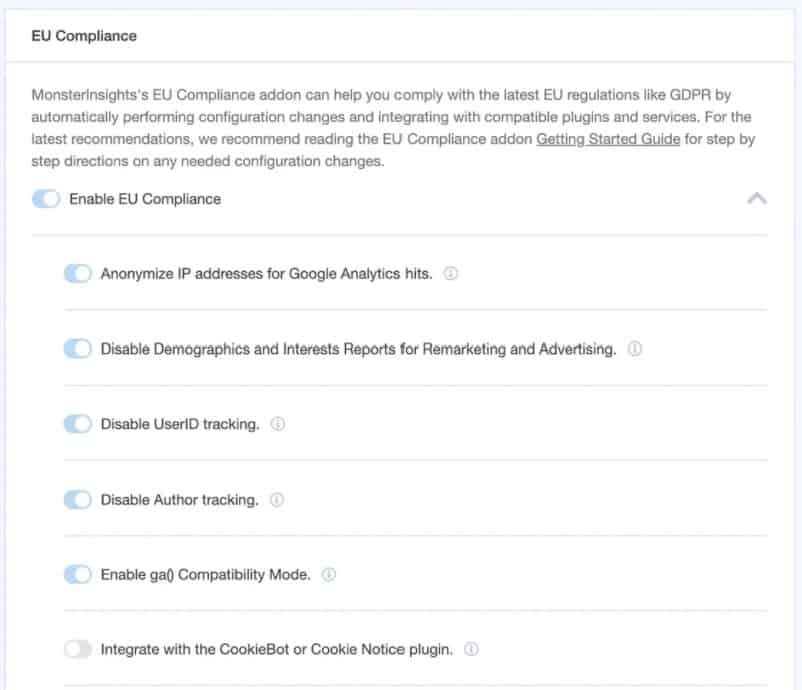Enable the CookieBot or Cookie Notice integration
This screenshot has width=802, height=690.
pos(77,649)
